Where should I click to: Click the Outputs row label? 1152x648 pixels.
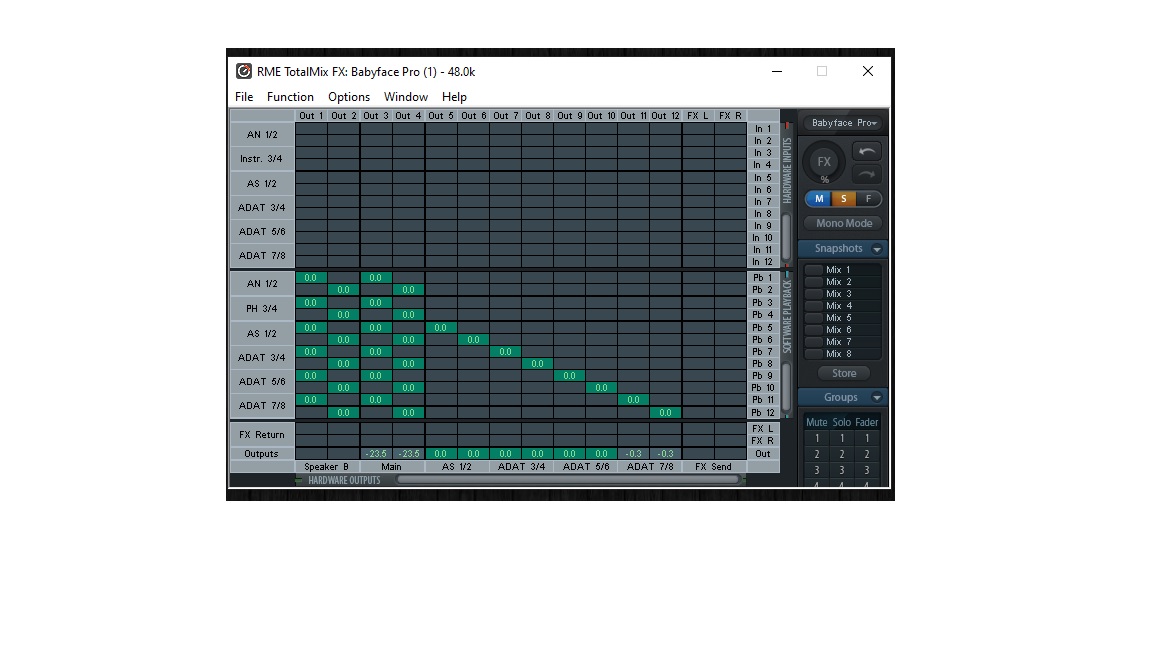tap(262, 454)
